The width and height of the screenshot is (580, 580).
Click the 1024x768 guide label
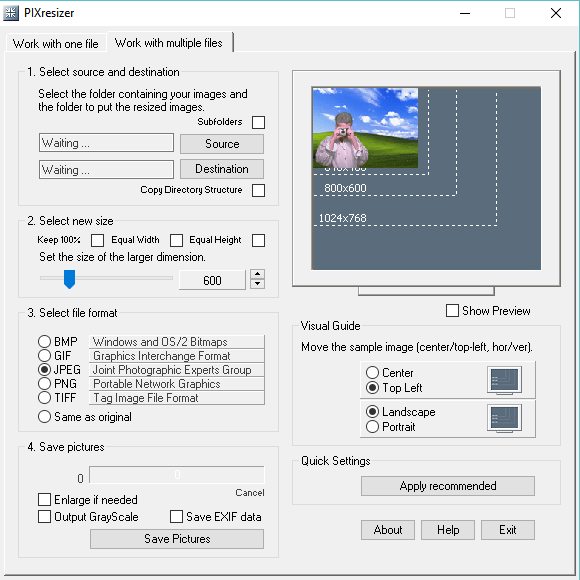click(x=343, y=218)
